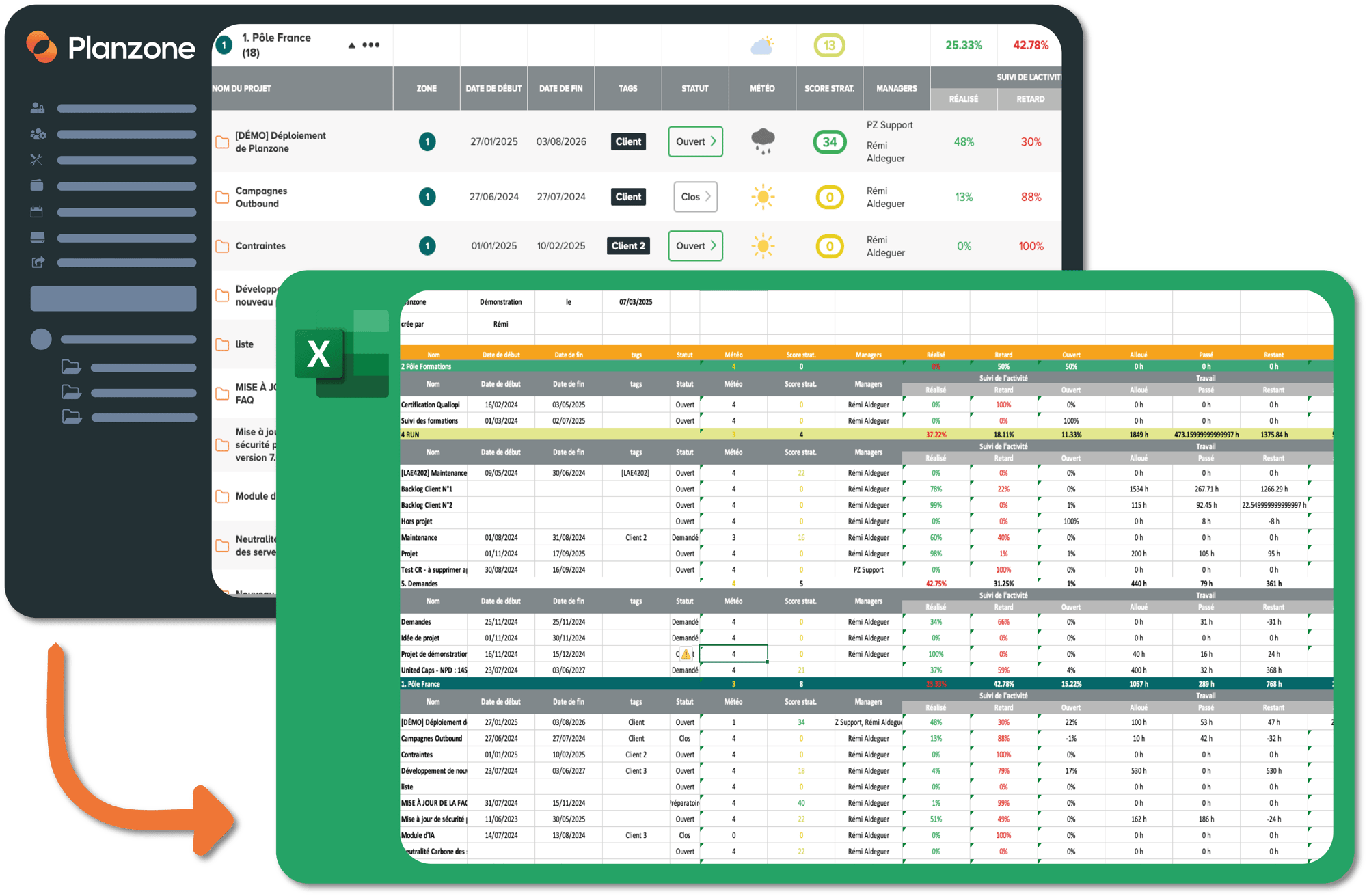
Task: Sort by DATE DE DÉBUT column header
Action: 493,89
